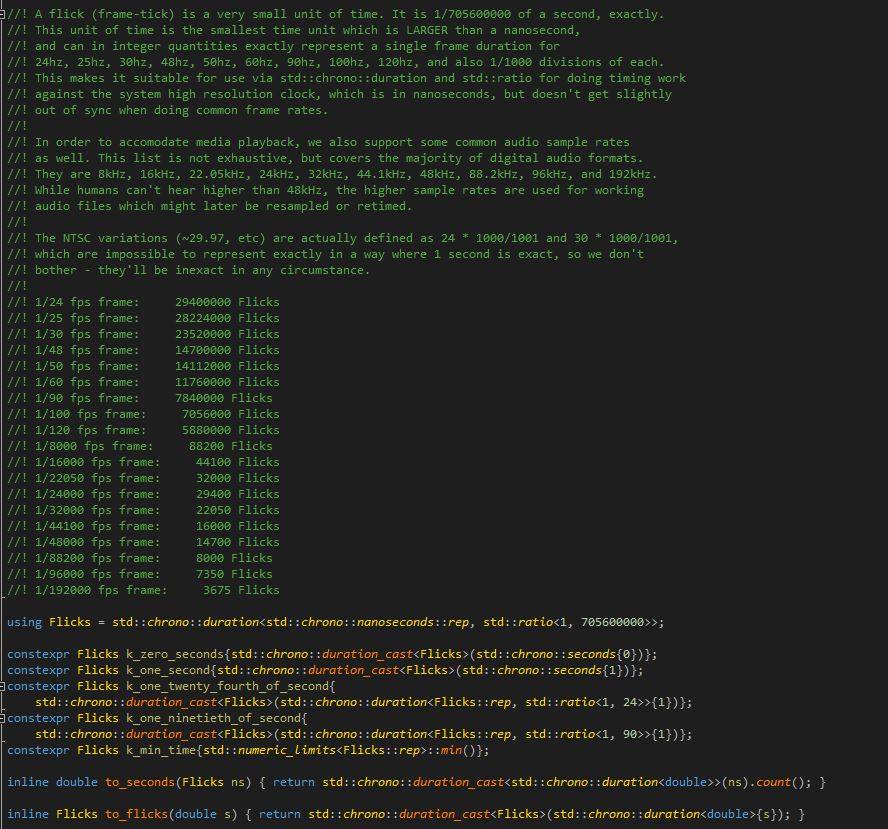Click the to_flicks function name
Image resolution: width=888 pixels, height=829 pixels.
click(x=136, y=814)
